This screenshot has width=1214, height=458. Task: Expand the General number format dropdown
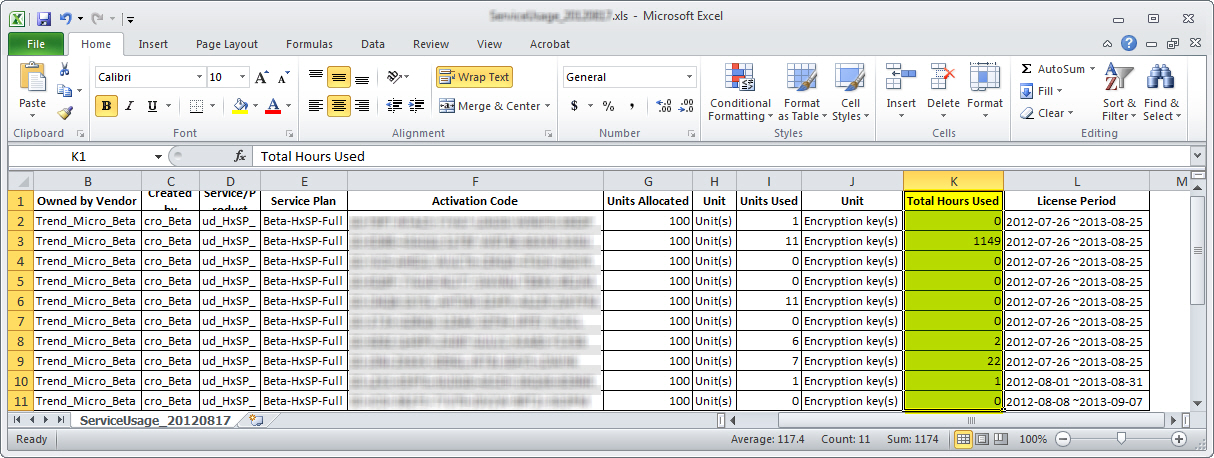pos(689,78)
